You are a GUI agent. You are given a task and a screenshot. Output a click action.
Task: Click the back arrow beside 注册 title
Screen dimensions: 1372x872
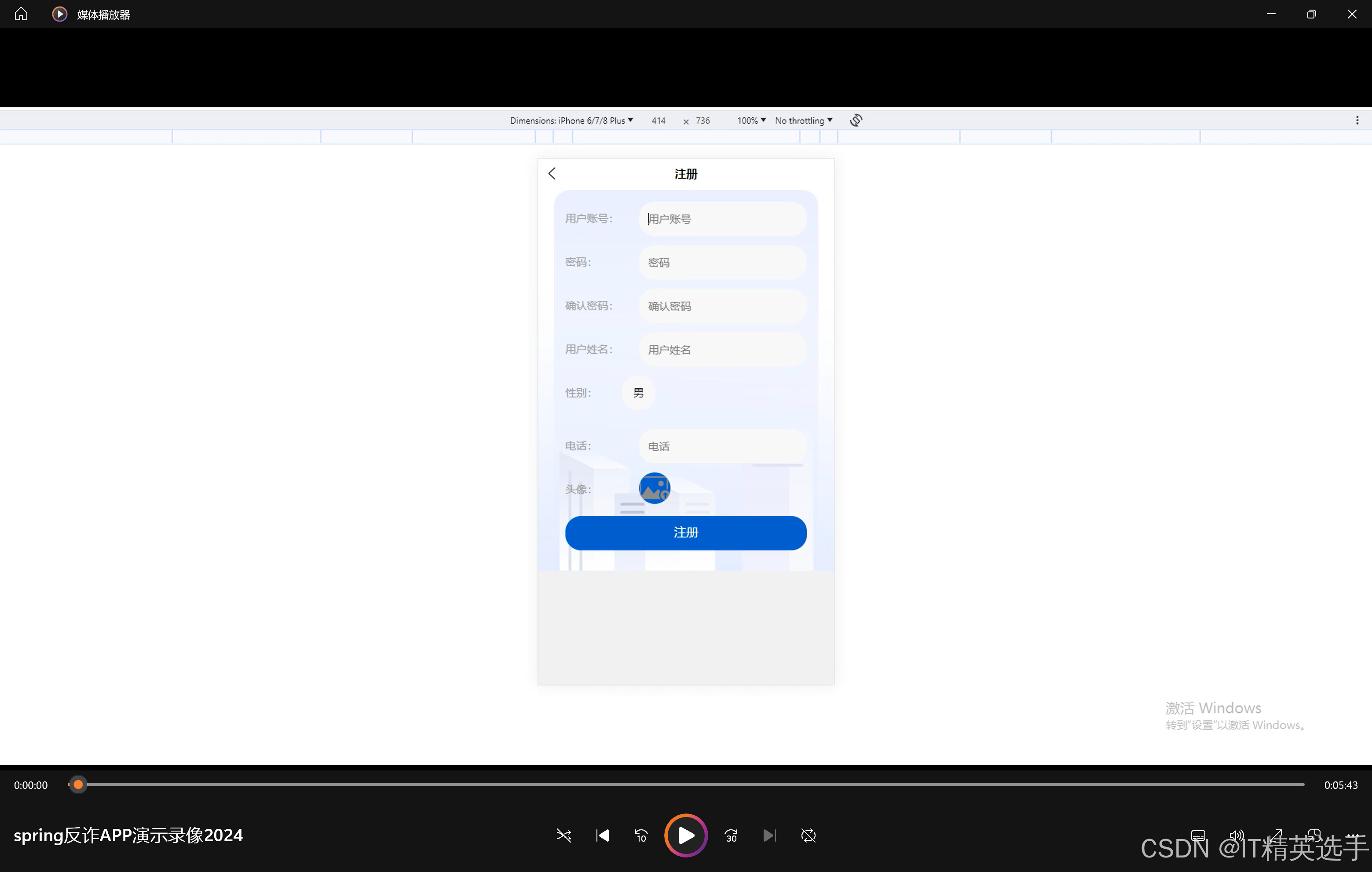(552, 173)
